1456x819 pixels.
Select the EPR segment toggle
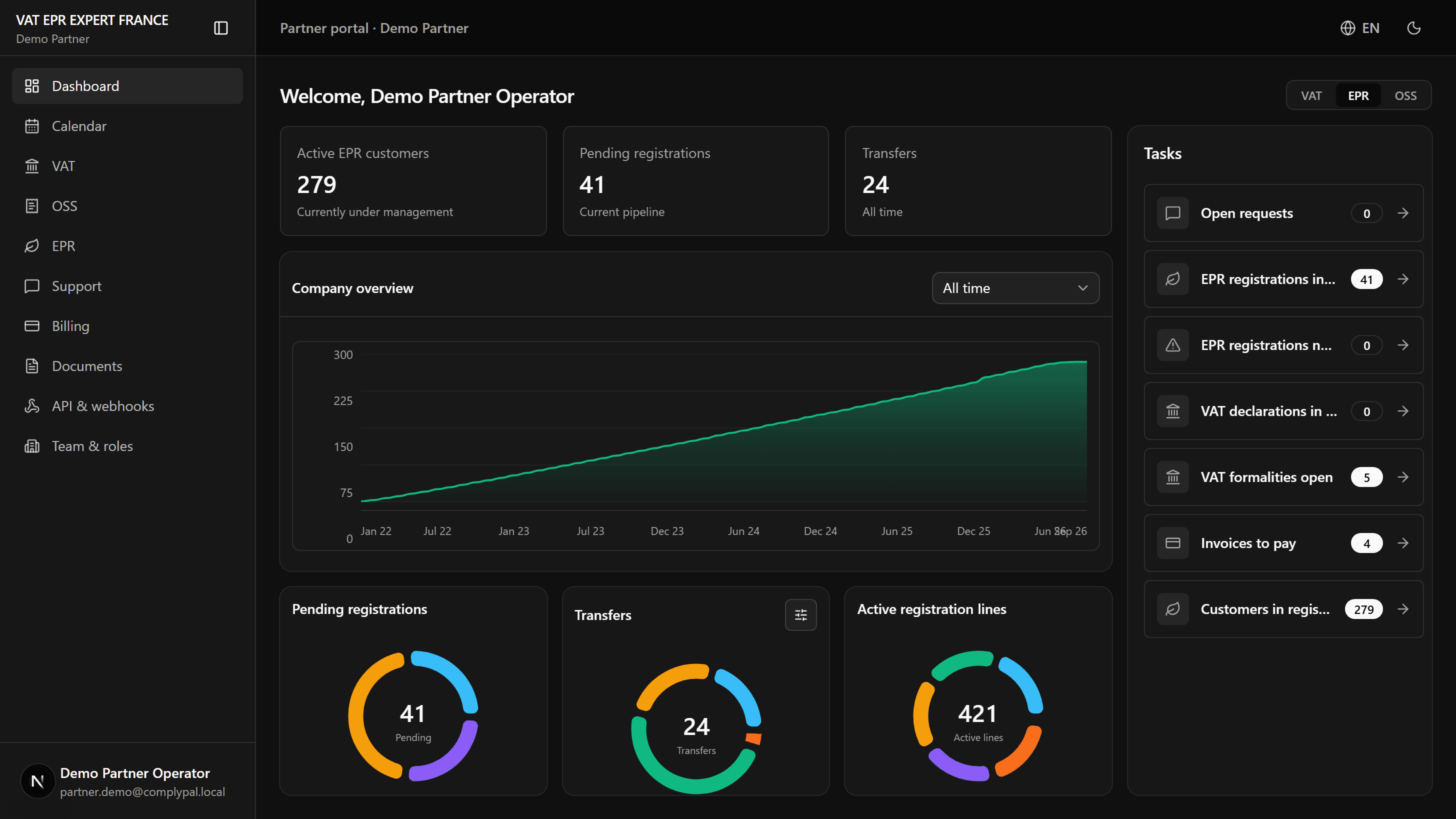[x=1357, y=95]
